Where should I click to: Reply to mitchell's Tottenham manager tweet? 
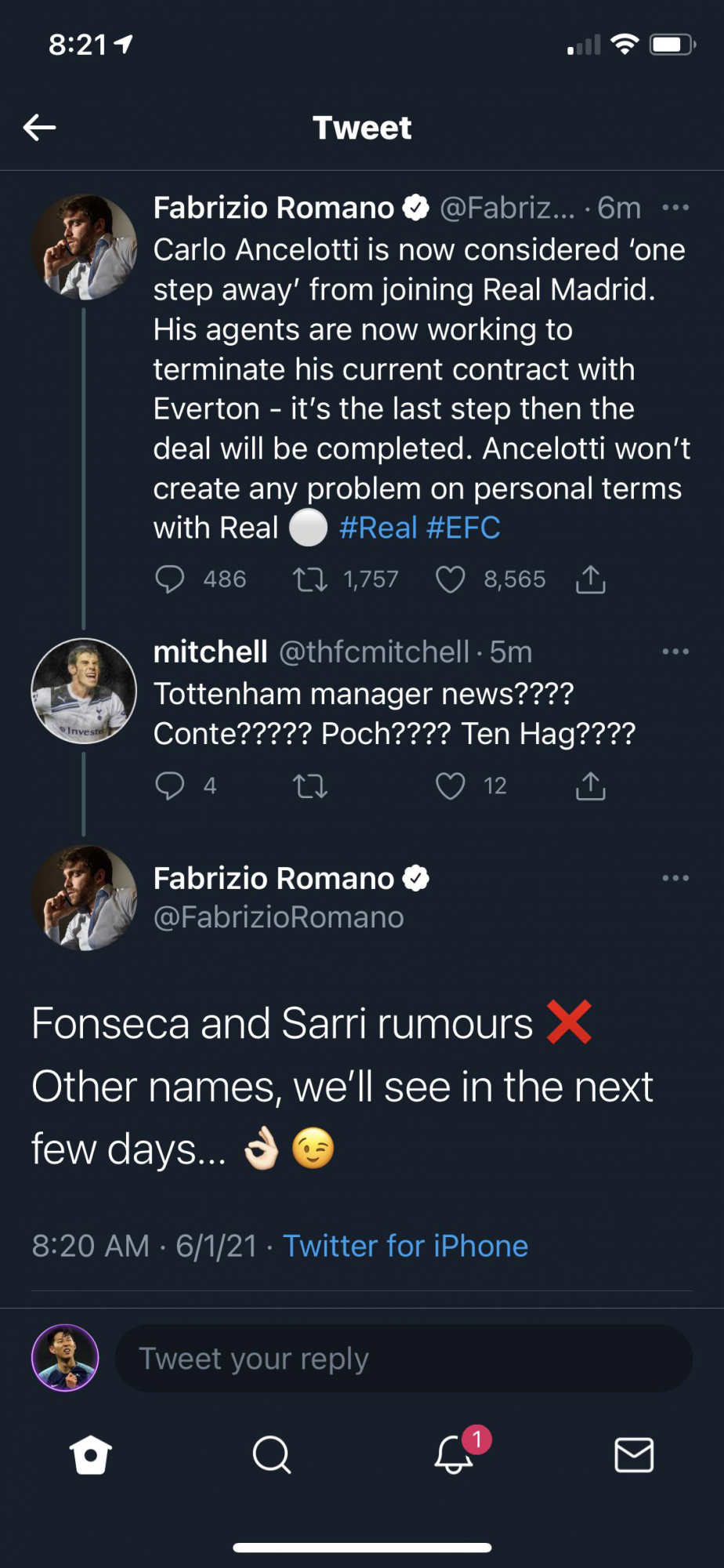169,786
